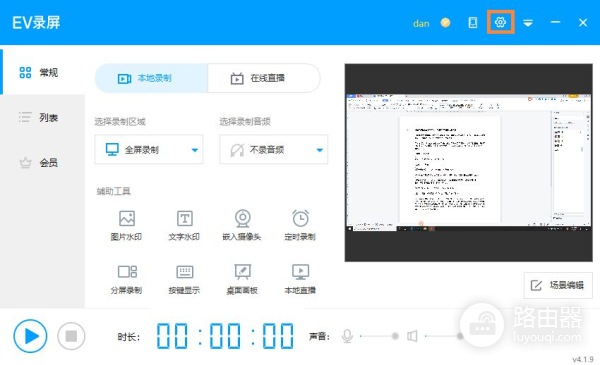The width and height of the screenshot is (600, 365).
Task: Start recording with the play button
Action: pos(30,336)
